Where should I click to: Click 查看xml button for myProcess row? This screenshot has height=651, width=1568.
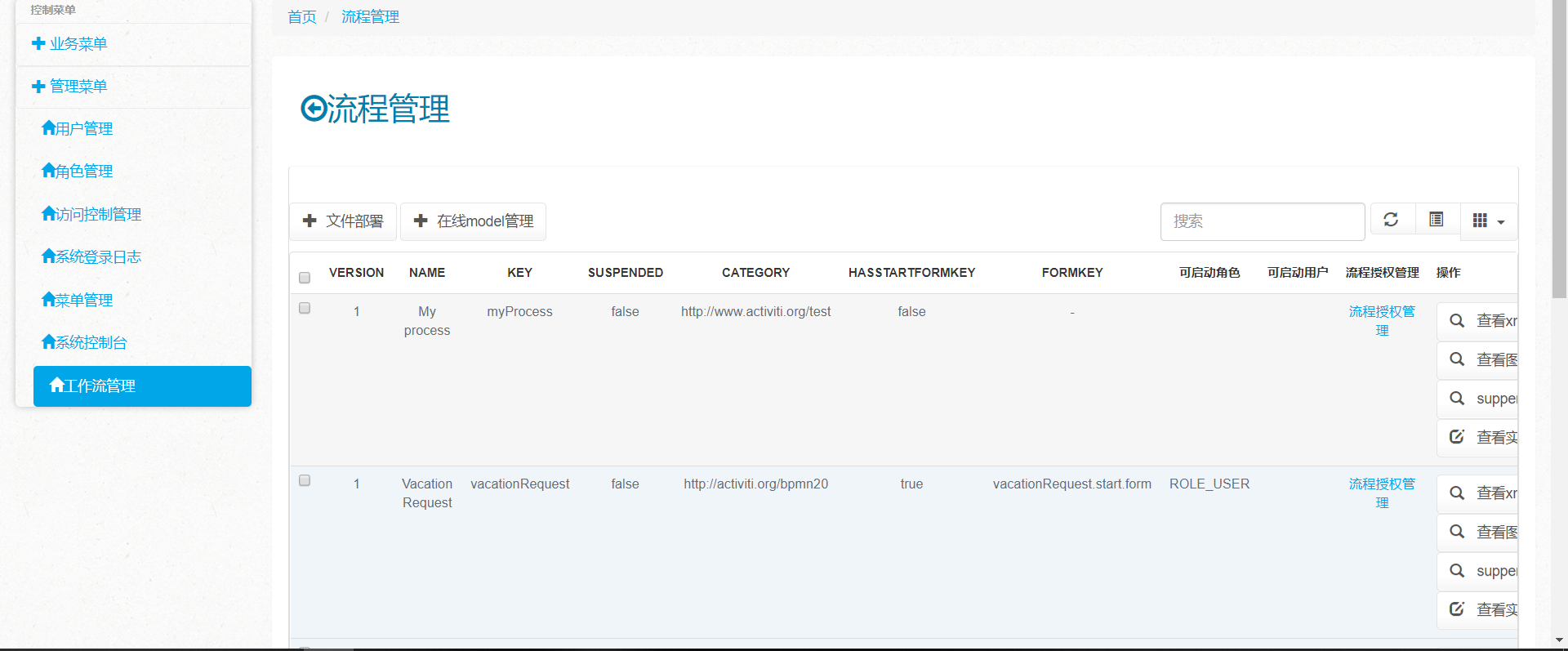point(1478,321)
